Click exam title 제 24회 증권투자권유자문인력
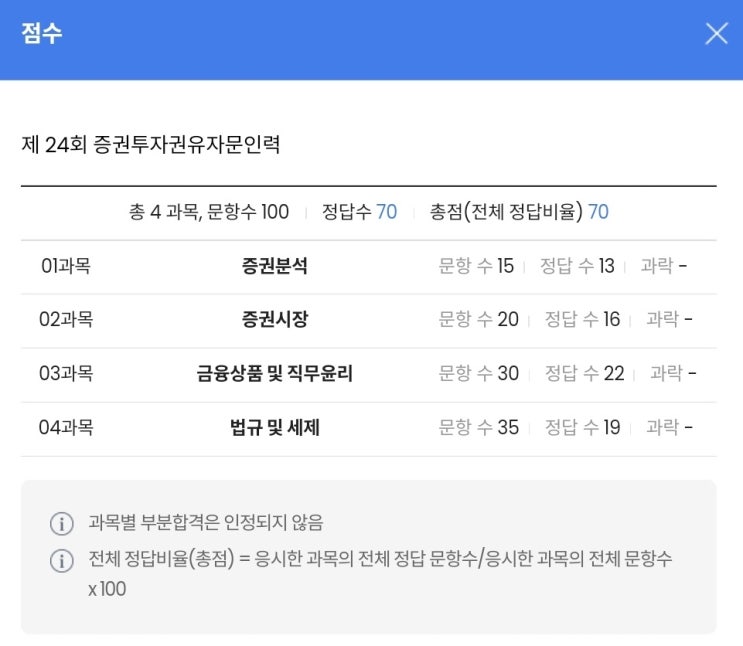The image size is (743, 646). click(151, 144)
